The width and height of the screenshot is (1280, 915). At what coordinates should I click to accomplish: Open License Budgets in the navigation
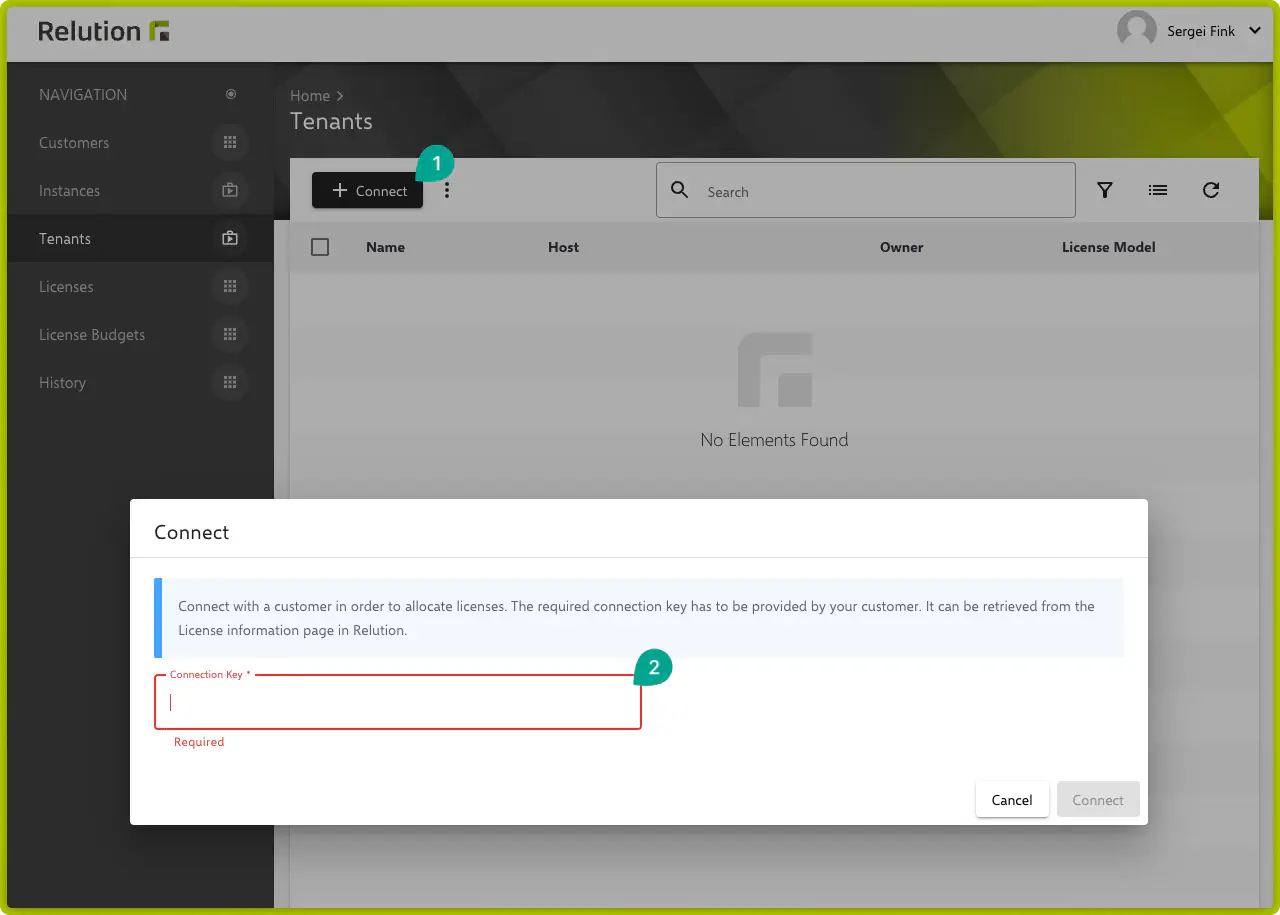coord(92,335)
